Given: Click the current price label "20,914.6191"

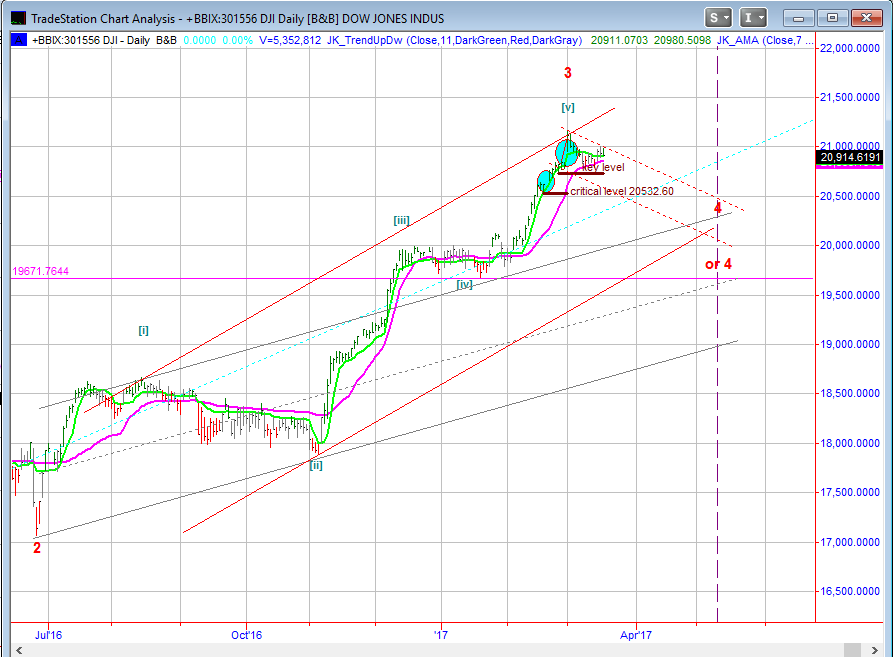Looking at the screenshot, I should [x=850, y=157].
